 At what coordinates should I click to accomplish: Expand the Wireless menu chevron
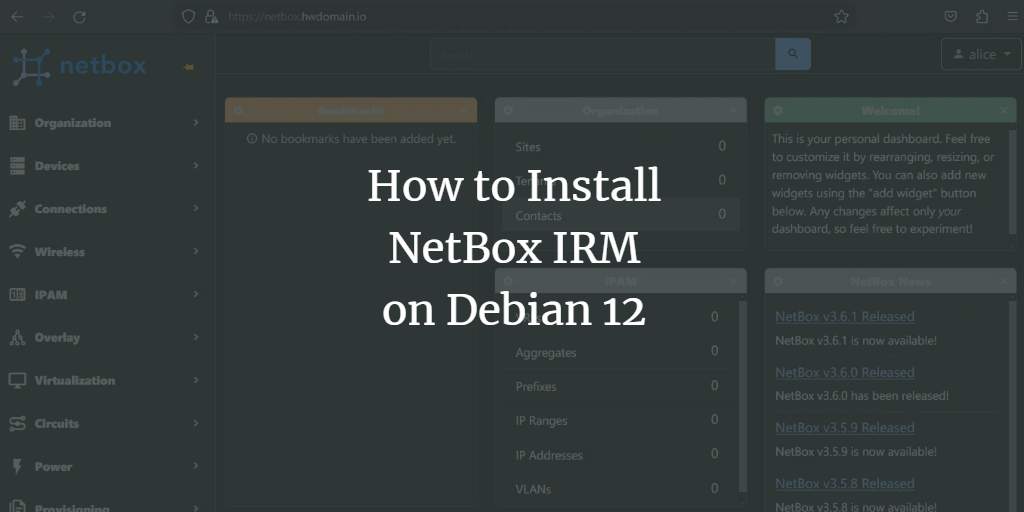[195, 251]
